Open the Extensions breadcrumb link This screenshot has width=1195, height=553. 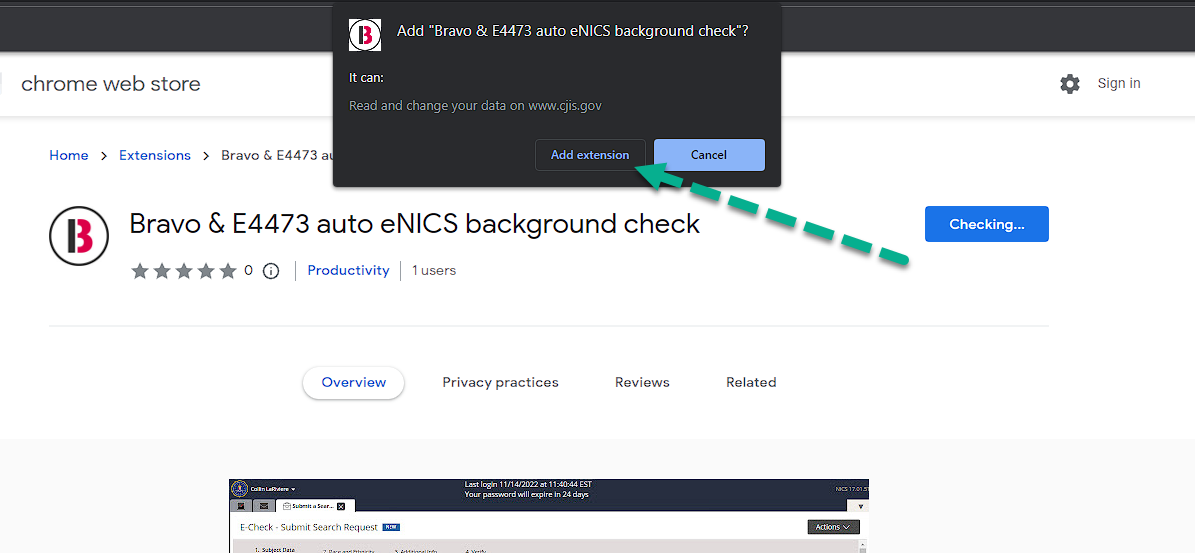[155, 155]
